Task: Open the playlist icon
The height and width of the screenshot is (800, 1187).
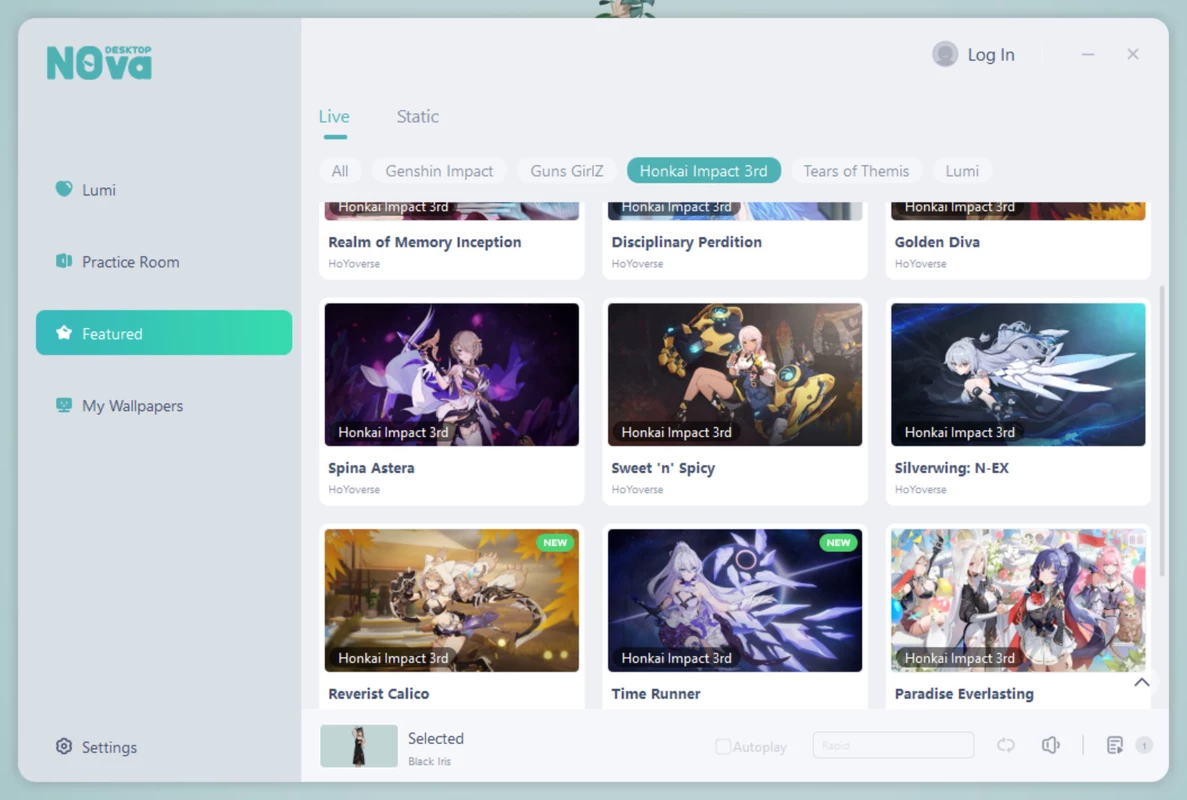Action: [x=1114, y=746]
